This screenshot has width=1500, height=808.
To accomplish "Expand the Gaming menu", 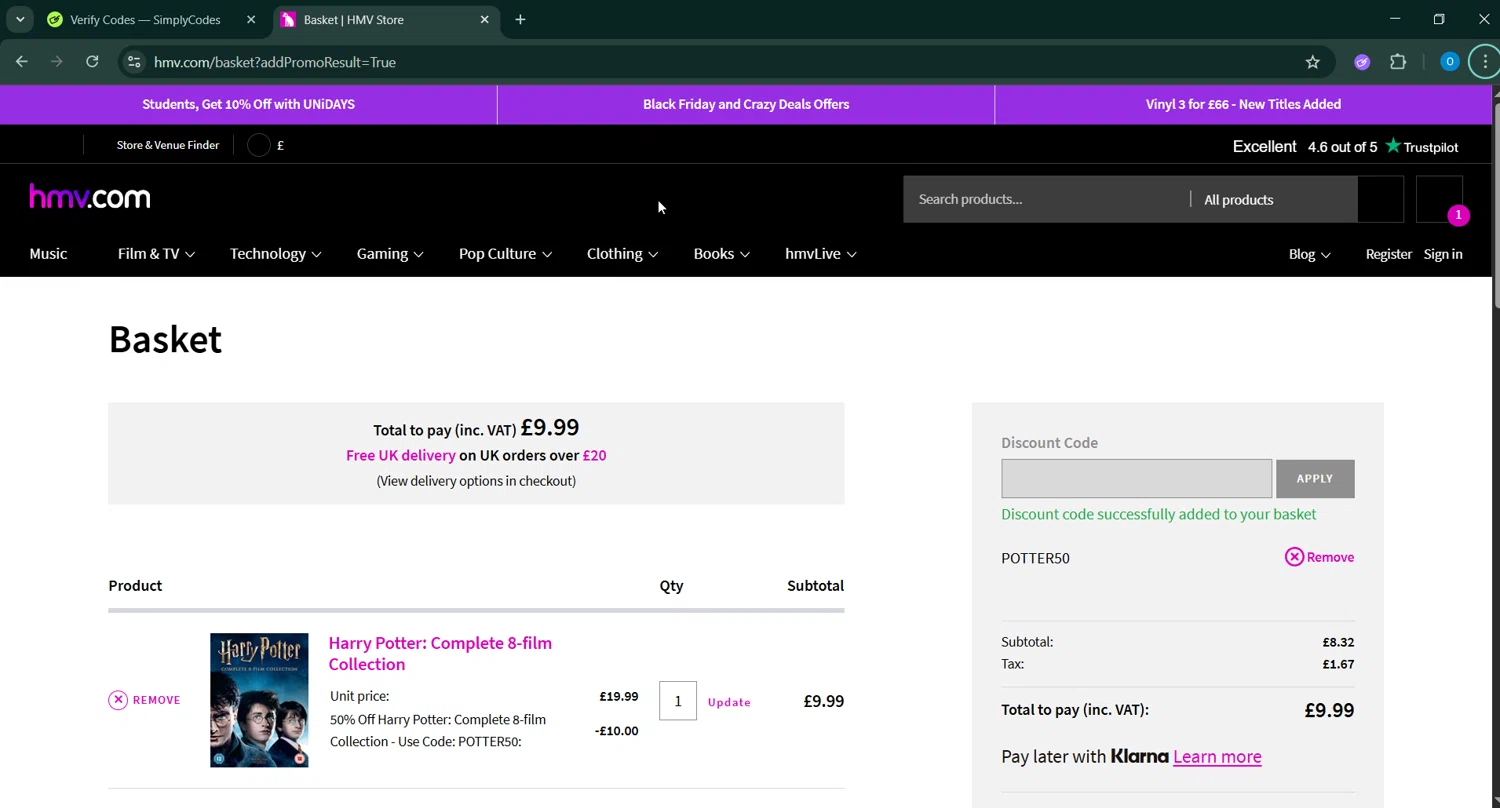I will (390, 254).
